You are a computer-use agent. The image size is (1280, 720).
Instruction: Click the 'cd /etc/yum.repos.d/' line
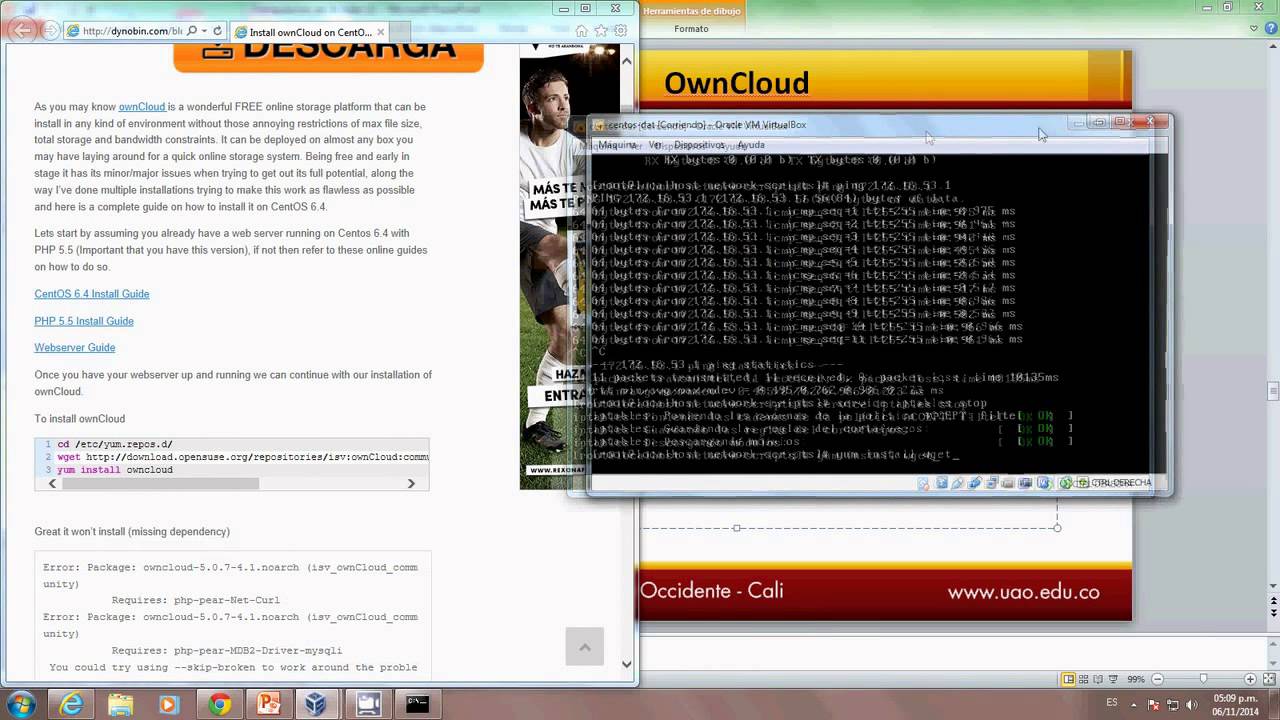(x=115, y=444)
